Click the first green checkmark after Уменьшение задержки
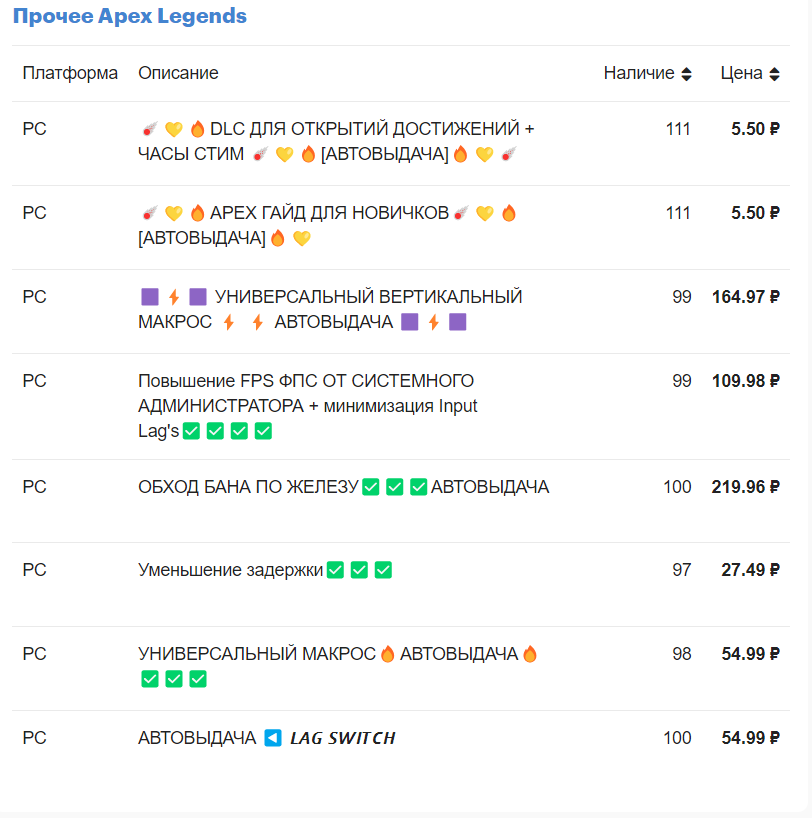Viewport: 812px width, 818px height. (x=335, y=570)
